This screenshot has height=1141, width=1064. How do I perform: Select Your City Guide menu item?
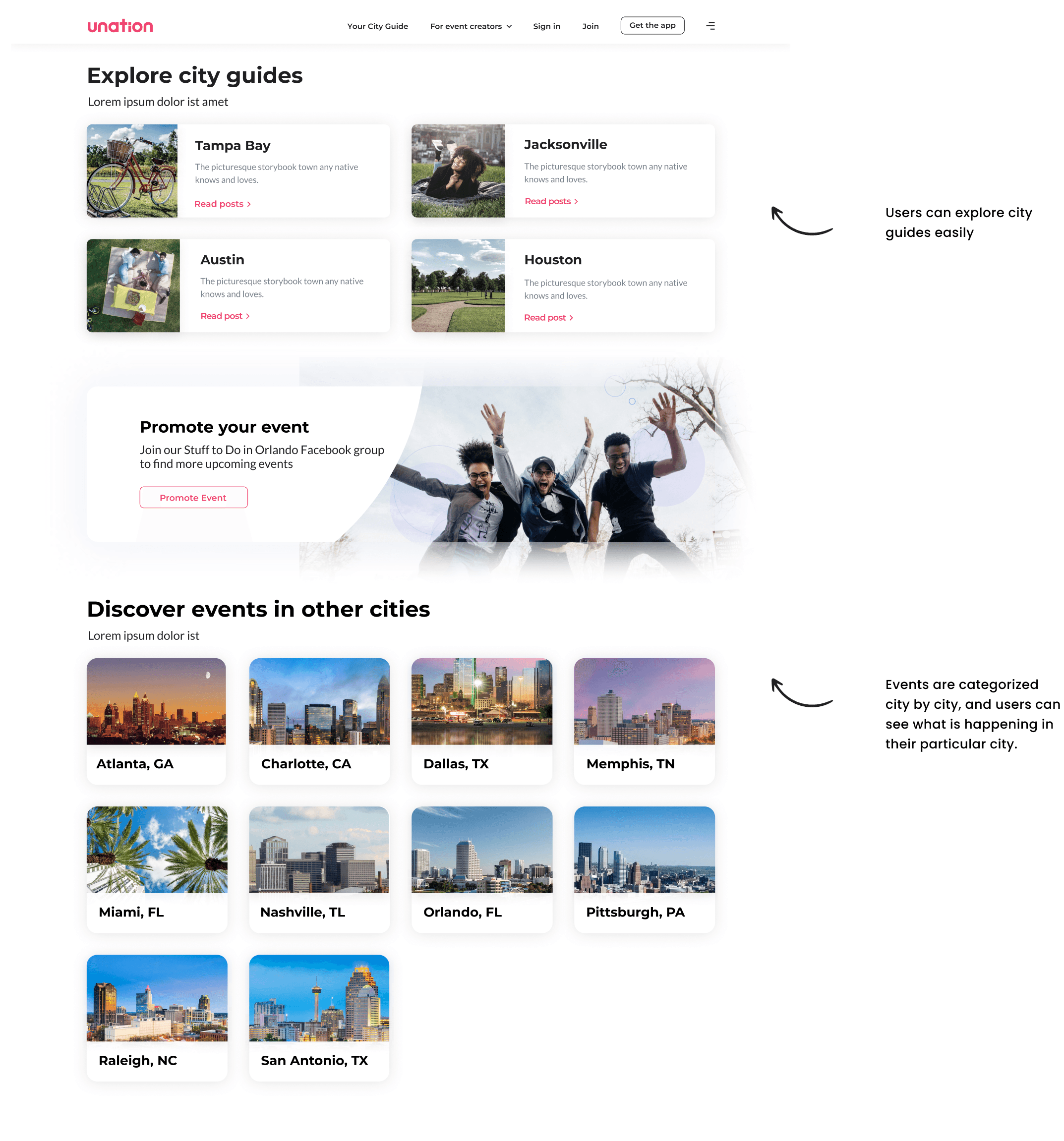pos(379,25)
